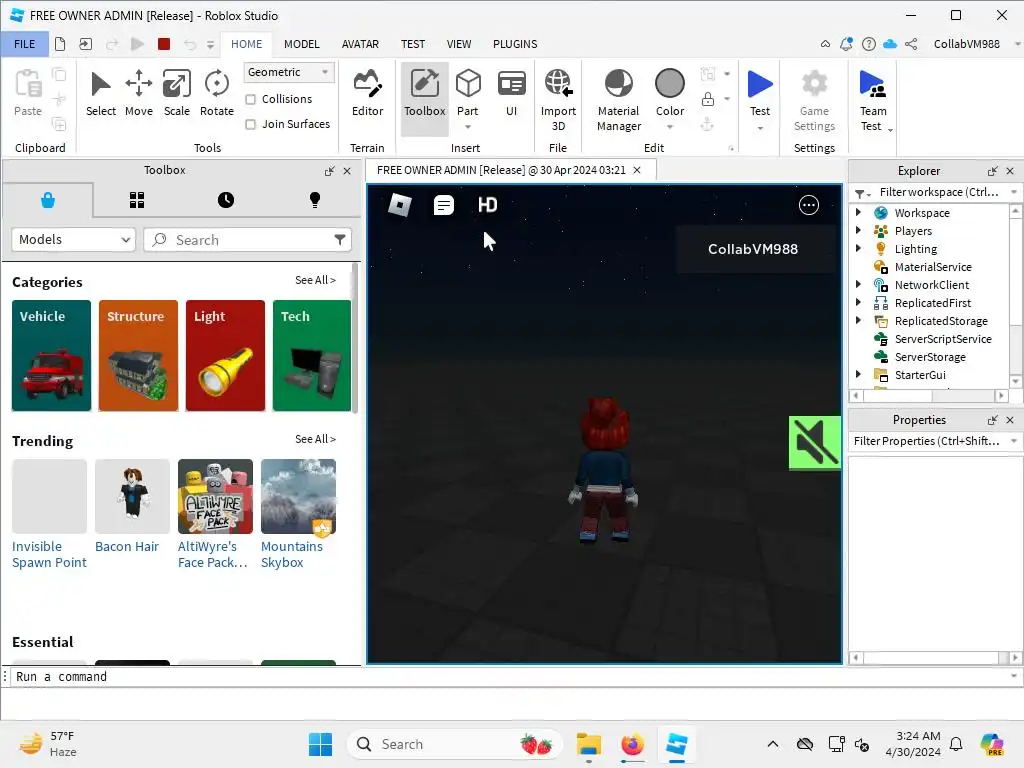Switch to Toolbox Marketplace tab
This screenshot has width=1024, height=768.
click(48, 200)
